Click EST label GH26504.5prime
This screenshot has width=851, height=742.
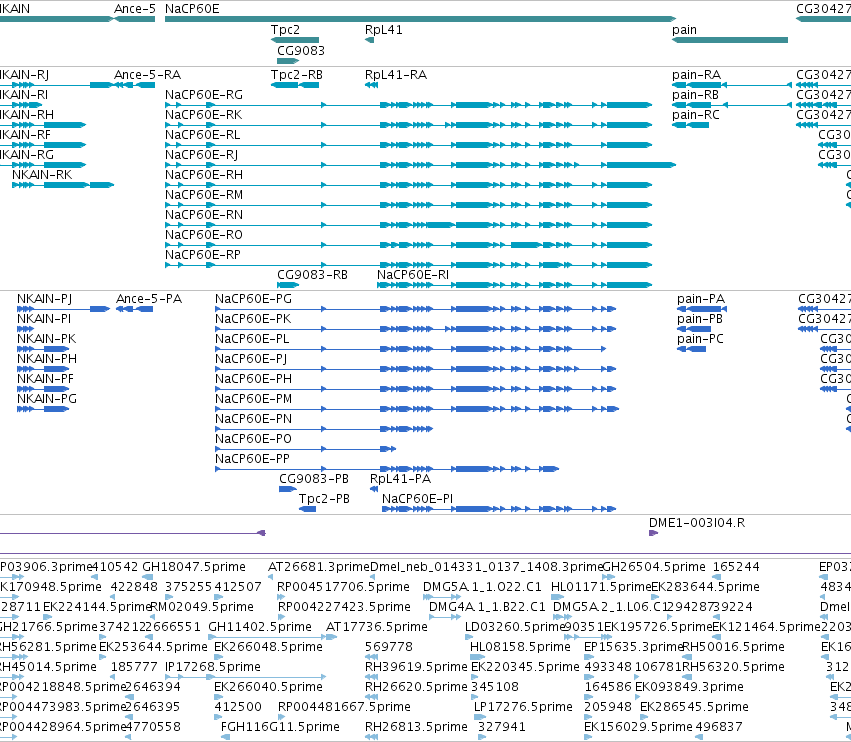[x=654, y=567]
